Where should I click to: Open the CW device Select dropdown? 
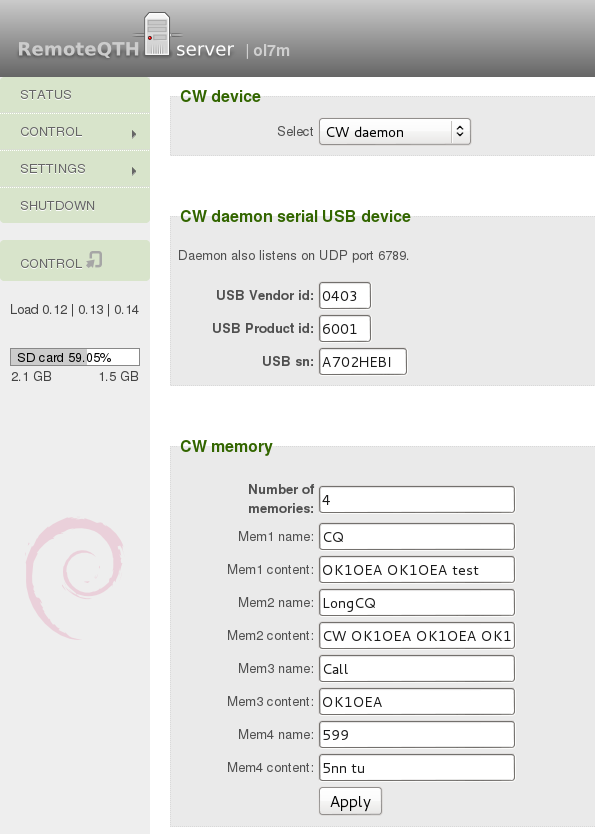(x=395, y=132)
